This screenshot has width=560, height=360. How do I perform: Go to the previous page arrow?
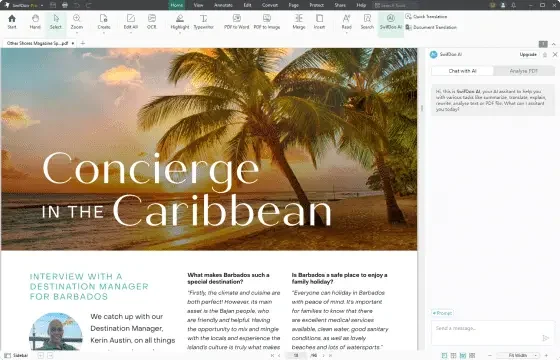pos(279,355)
